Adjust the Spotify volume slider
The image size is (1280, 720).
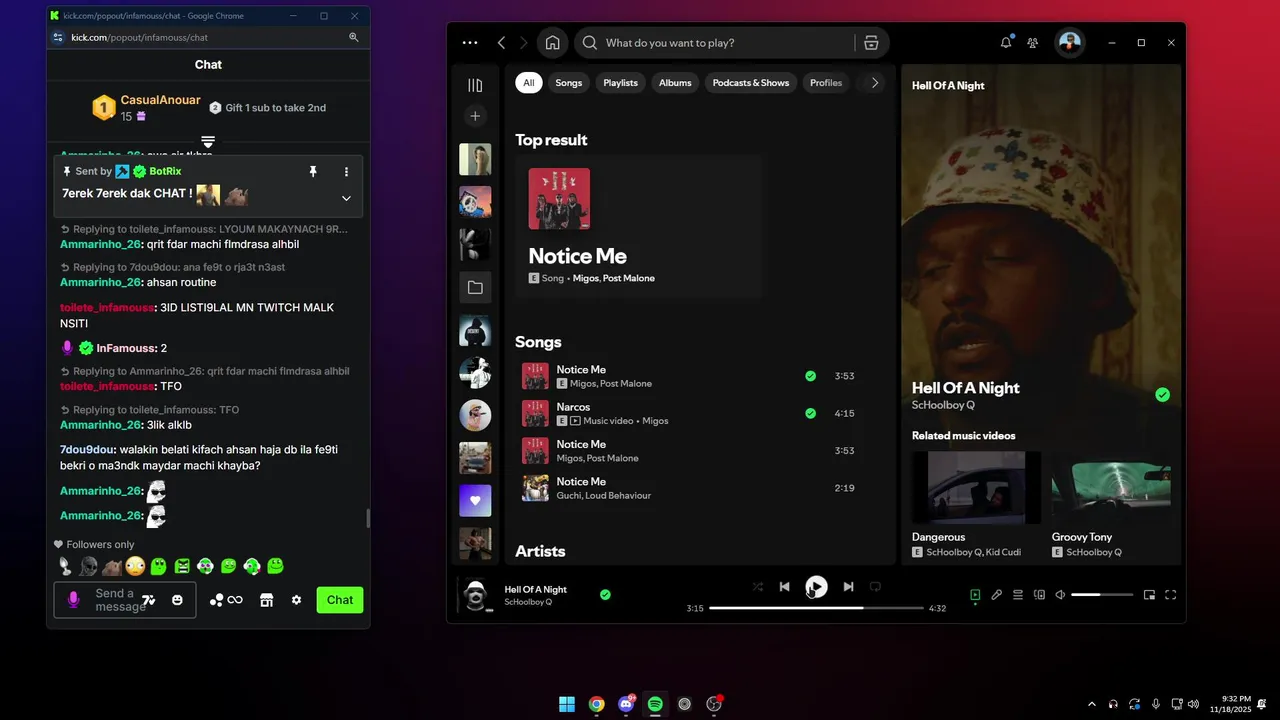coord(1102,595)
